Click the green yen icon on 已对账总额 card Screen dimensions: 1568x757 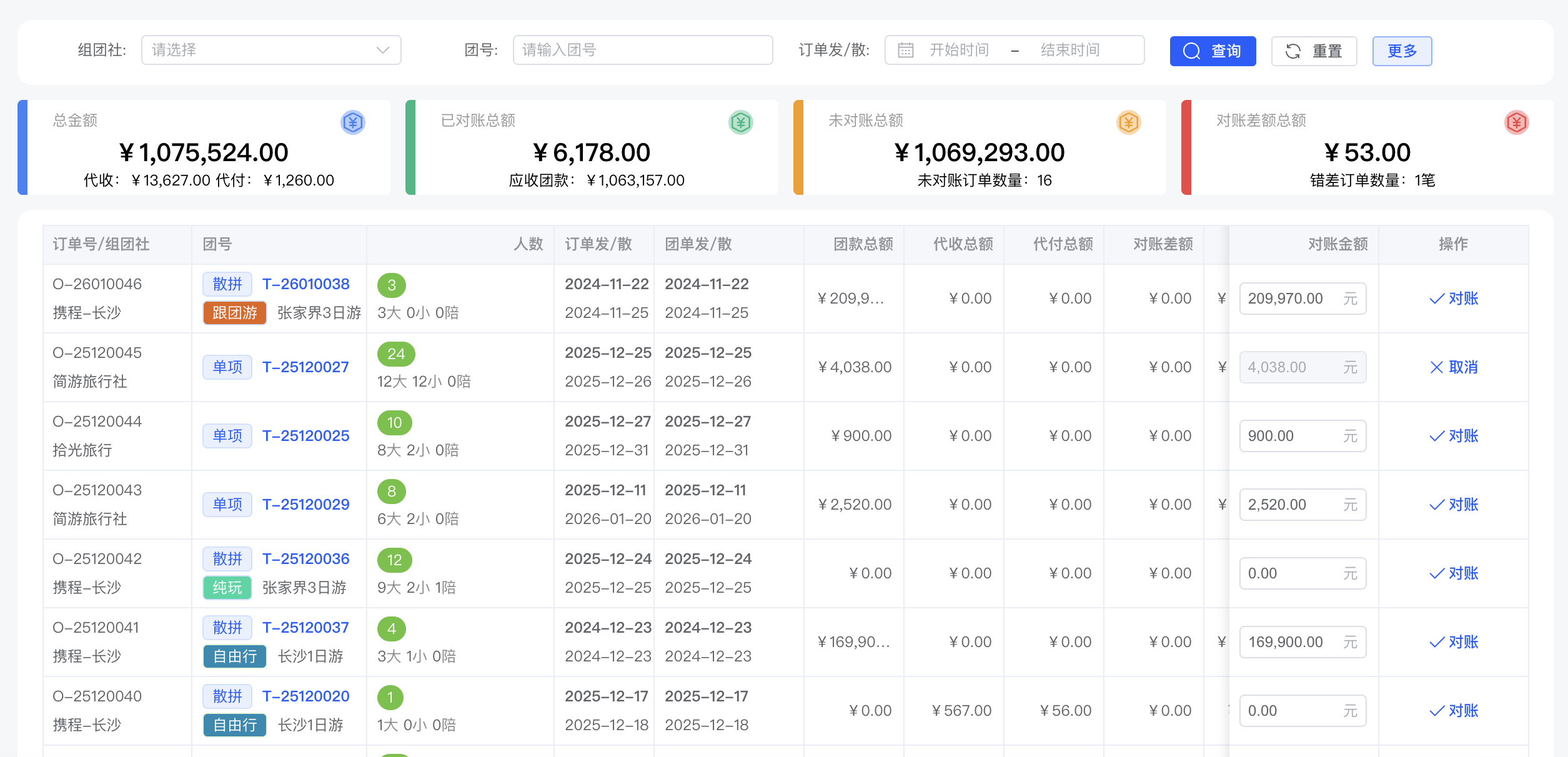[x=740, y=122]
